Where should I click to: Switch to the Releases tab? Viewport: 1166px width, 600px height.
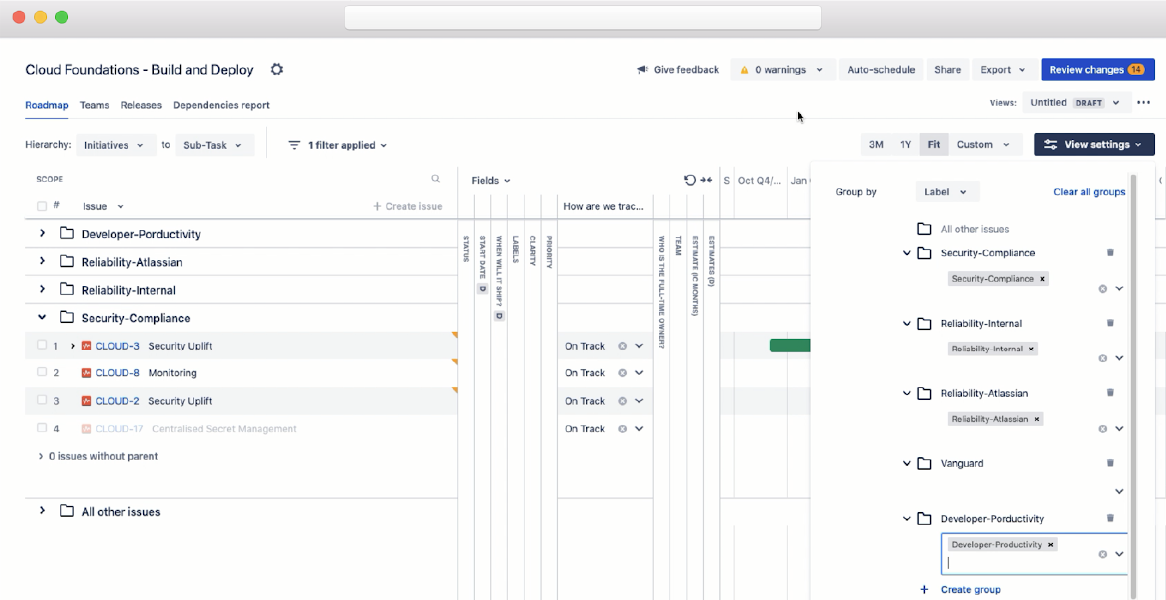(141, 105)
